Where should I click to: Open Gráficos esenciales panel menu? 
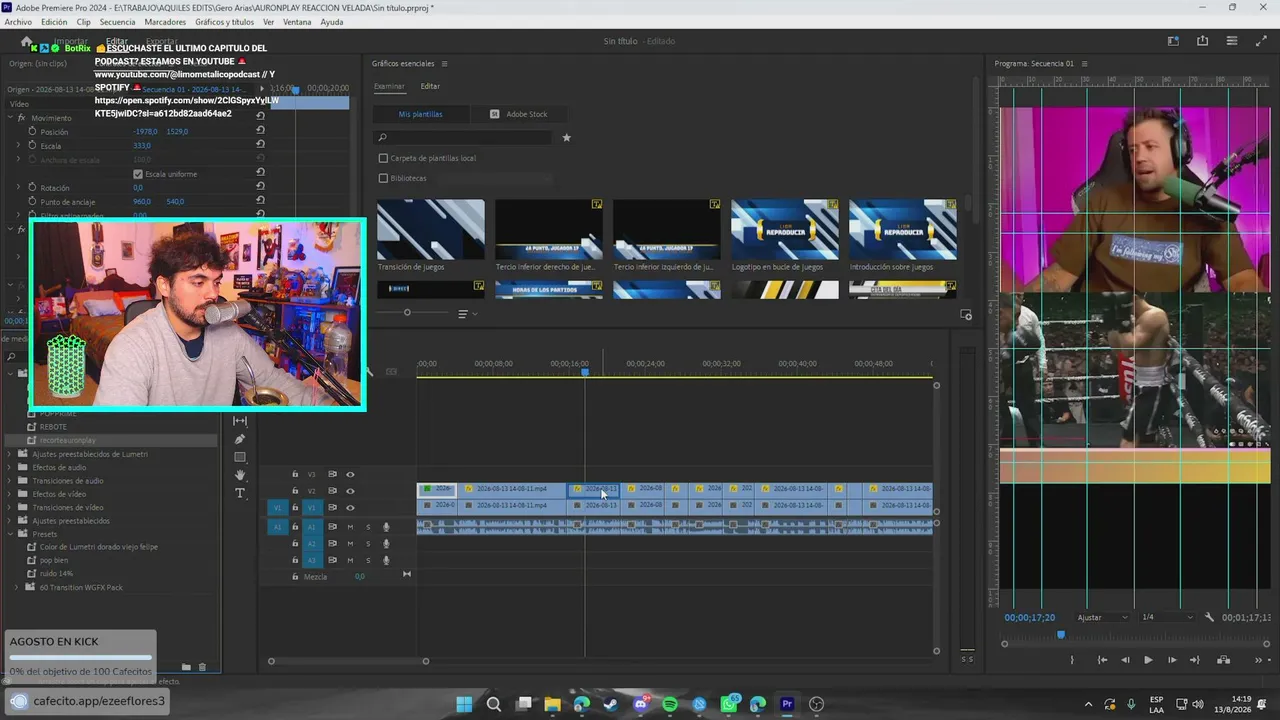444,64
